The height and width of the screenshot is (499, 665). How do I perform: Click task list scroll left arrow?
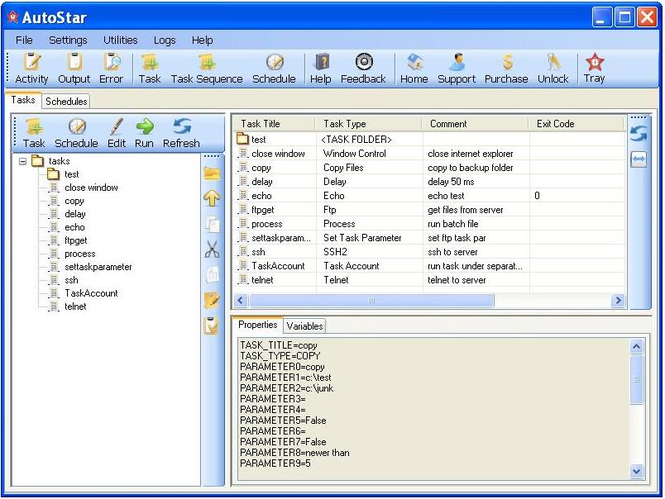point(240,301)
